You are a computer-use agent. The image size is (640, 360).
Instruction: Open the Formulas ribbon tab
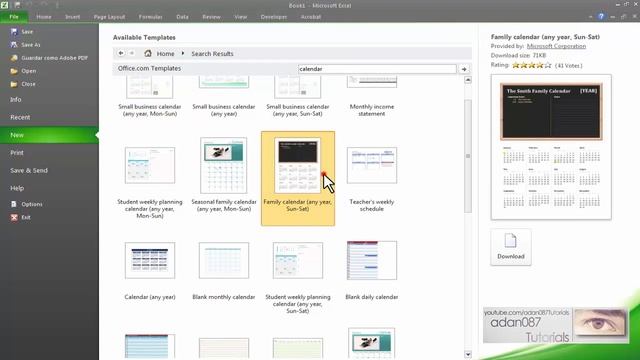(x=151, y=17)
